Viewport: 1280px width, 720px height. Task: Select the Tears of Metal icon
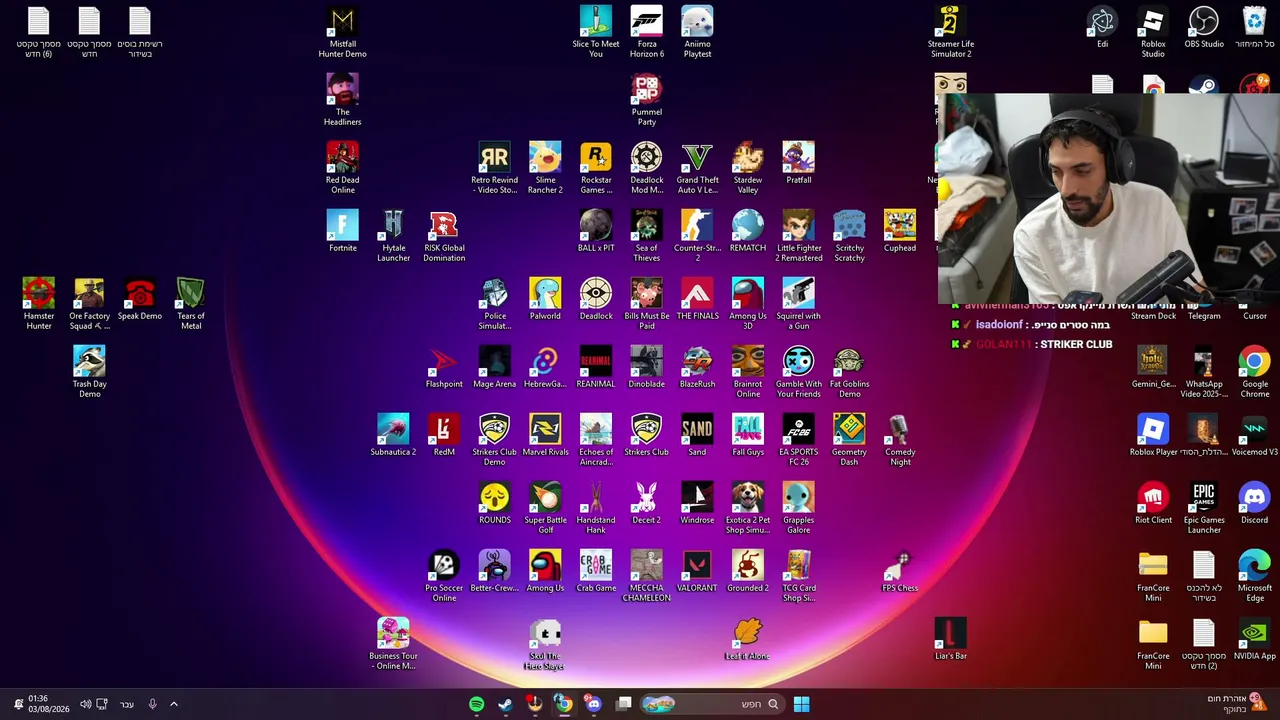pos(190,304)
